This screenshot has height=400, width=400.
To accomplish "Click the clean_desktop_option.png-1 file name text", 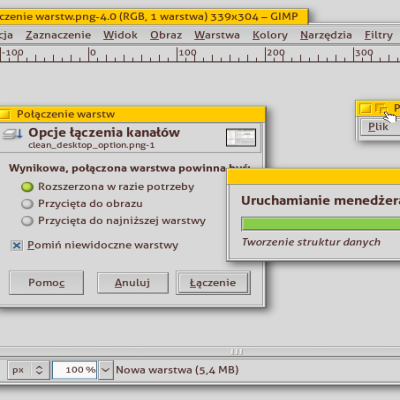I will click(x=91, y=145).
